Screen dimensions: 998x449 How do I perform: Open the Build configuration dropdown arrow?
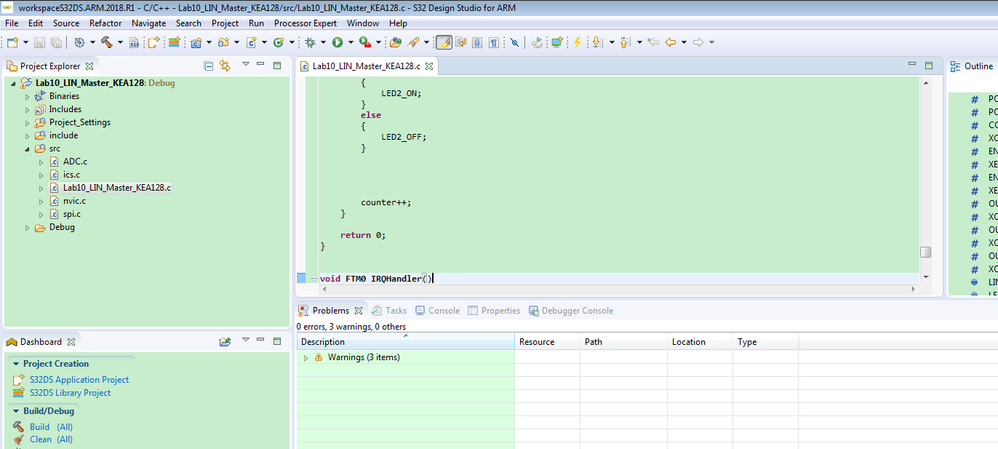pyautogui.click(x=119, y=42)
